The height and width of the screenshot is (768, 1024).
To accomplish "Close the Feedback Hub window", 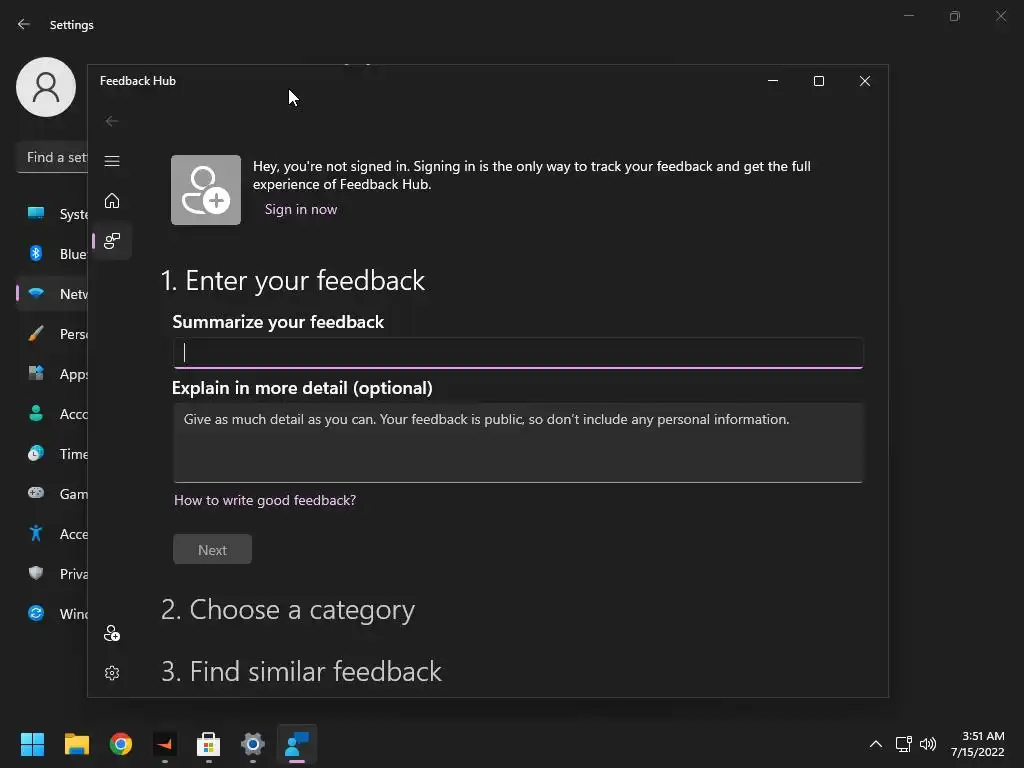I will (865, 81).
